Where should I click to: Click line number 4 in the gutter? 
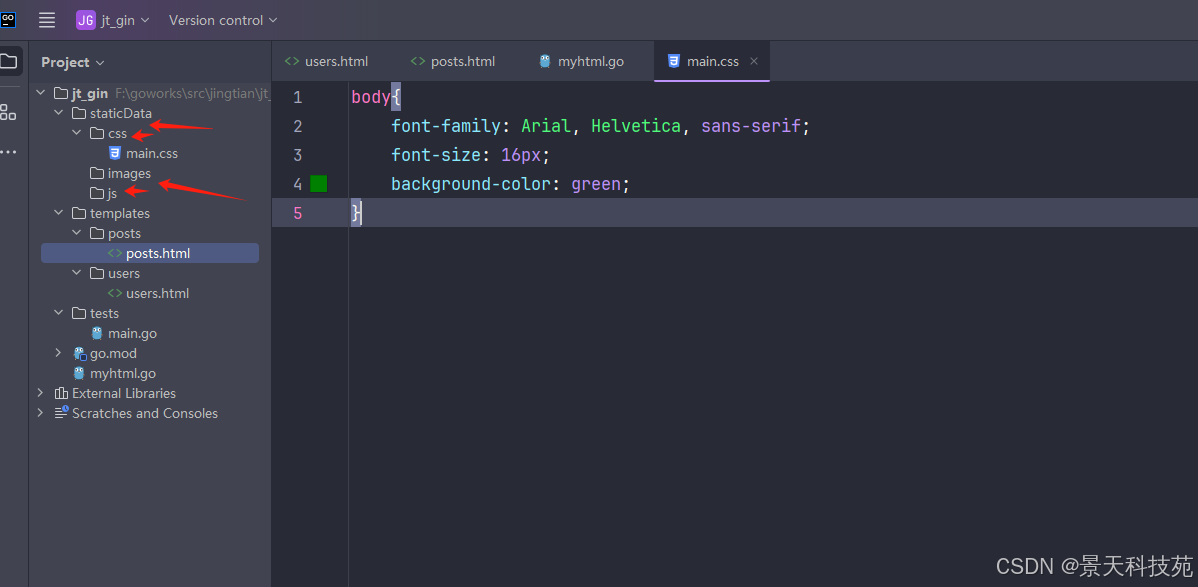[297, 184]
